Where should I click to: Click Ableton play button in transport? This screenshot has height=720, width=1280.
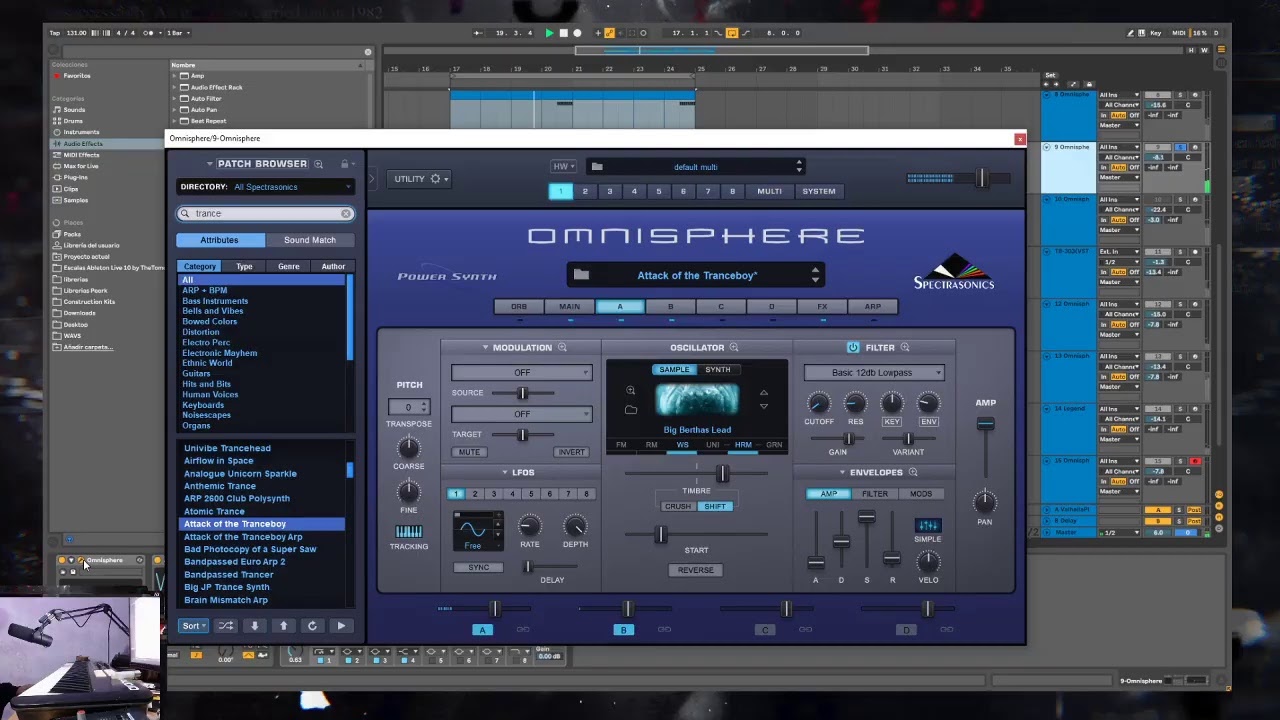tap(549, 33)
